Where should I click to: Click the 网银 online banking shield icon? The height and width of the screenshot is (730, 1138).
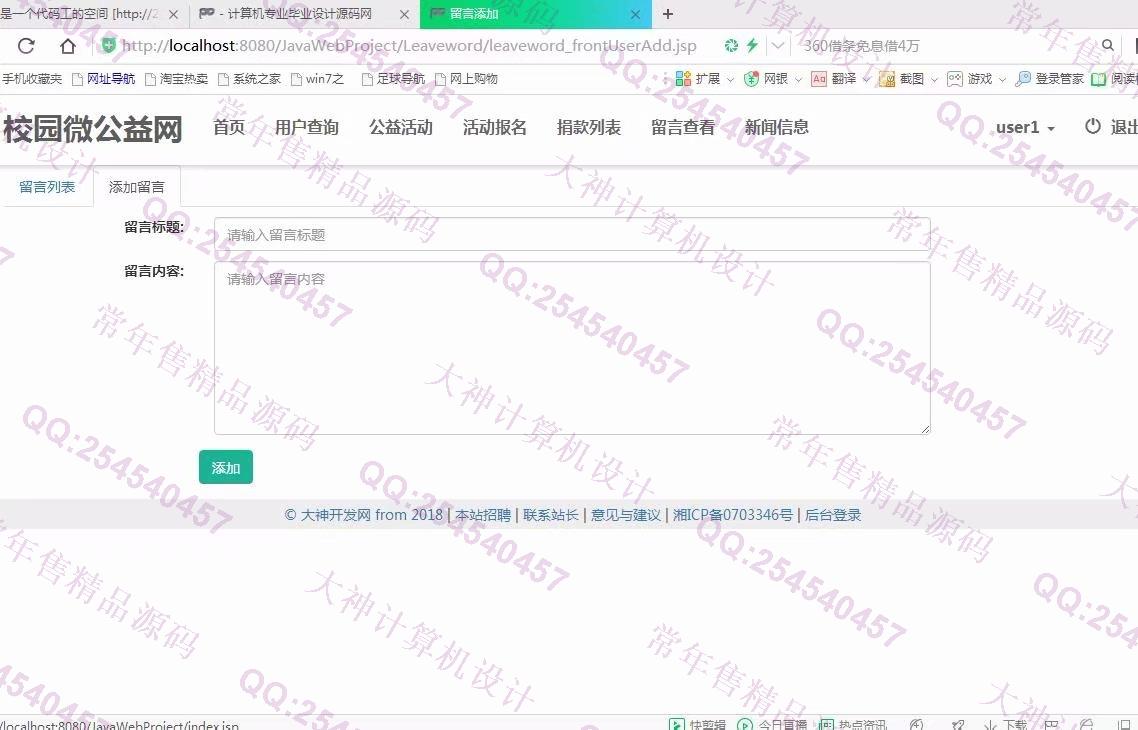pos(751,78)
